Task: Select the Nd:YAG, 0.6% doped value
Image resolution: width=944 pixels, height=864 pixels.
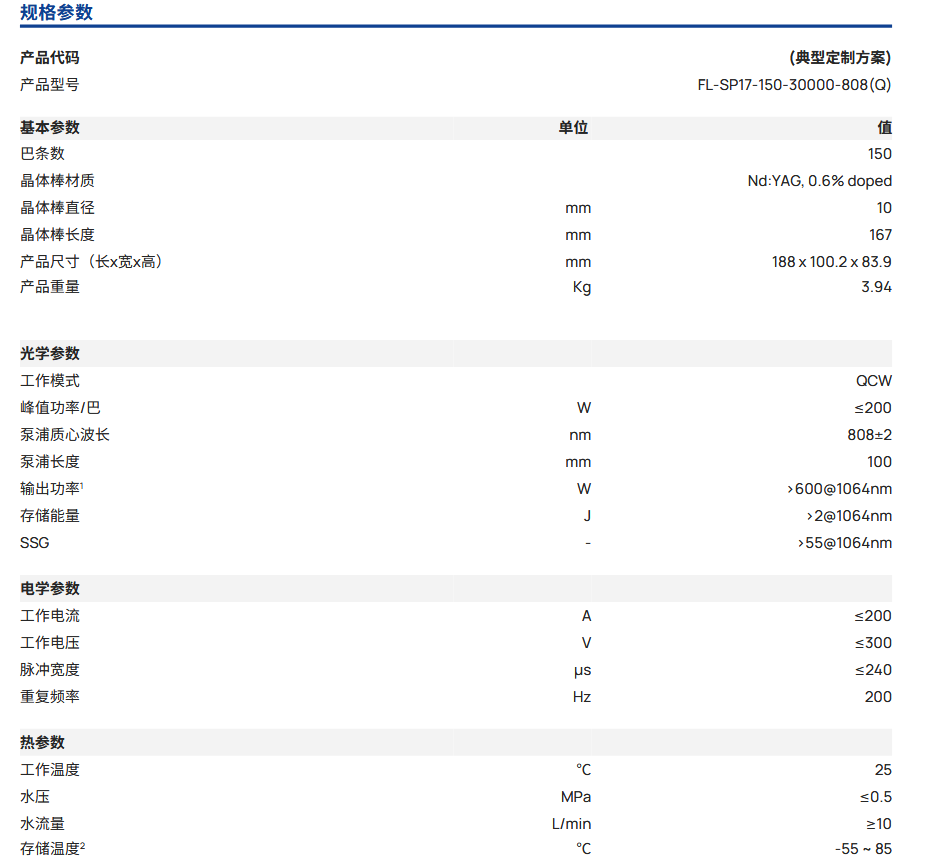Action: tap(819, 181)
